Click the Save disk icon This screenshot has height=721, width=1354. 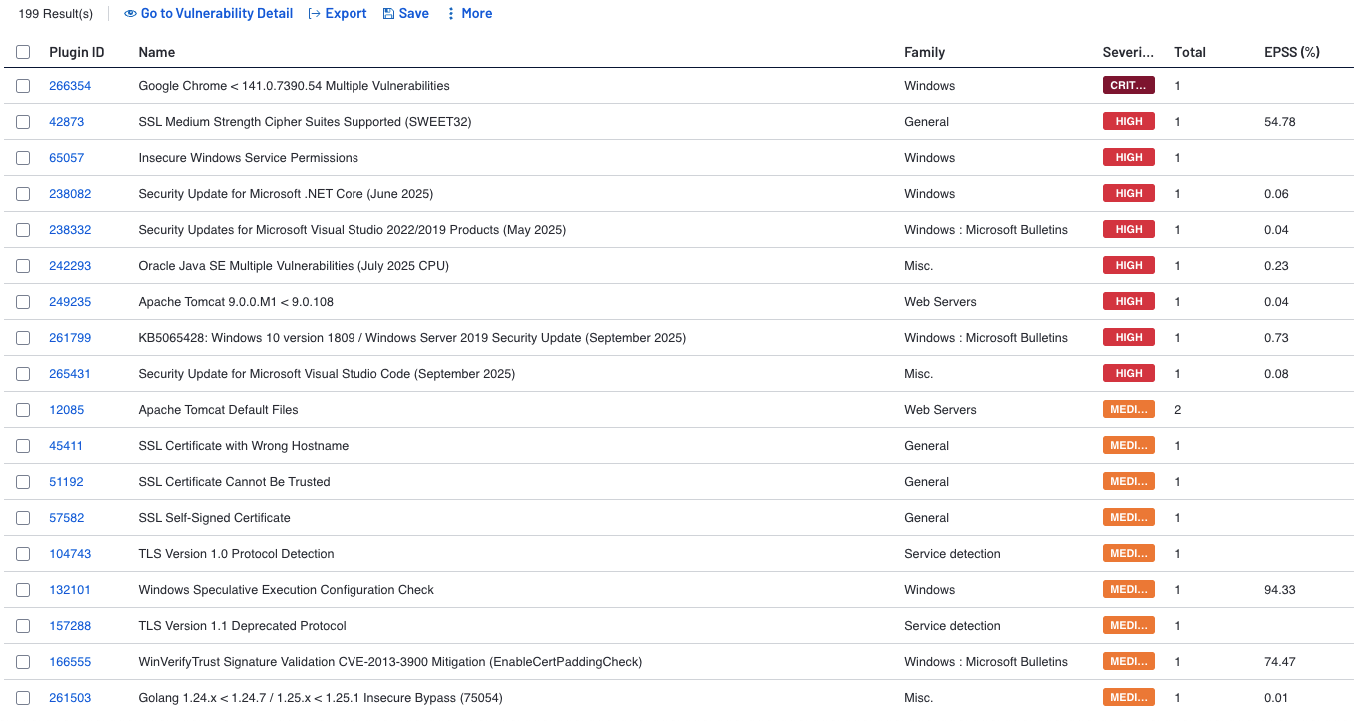tap(388, 14)
